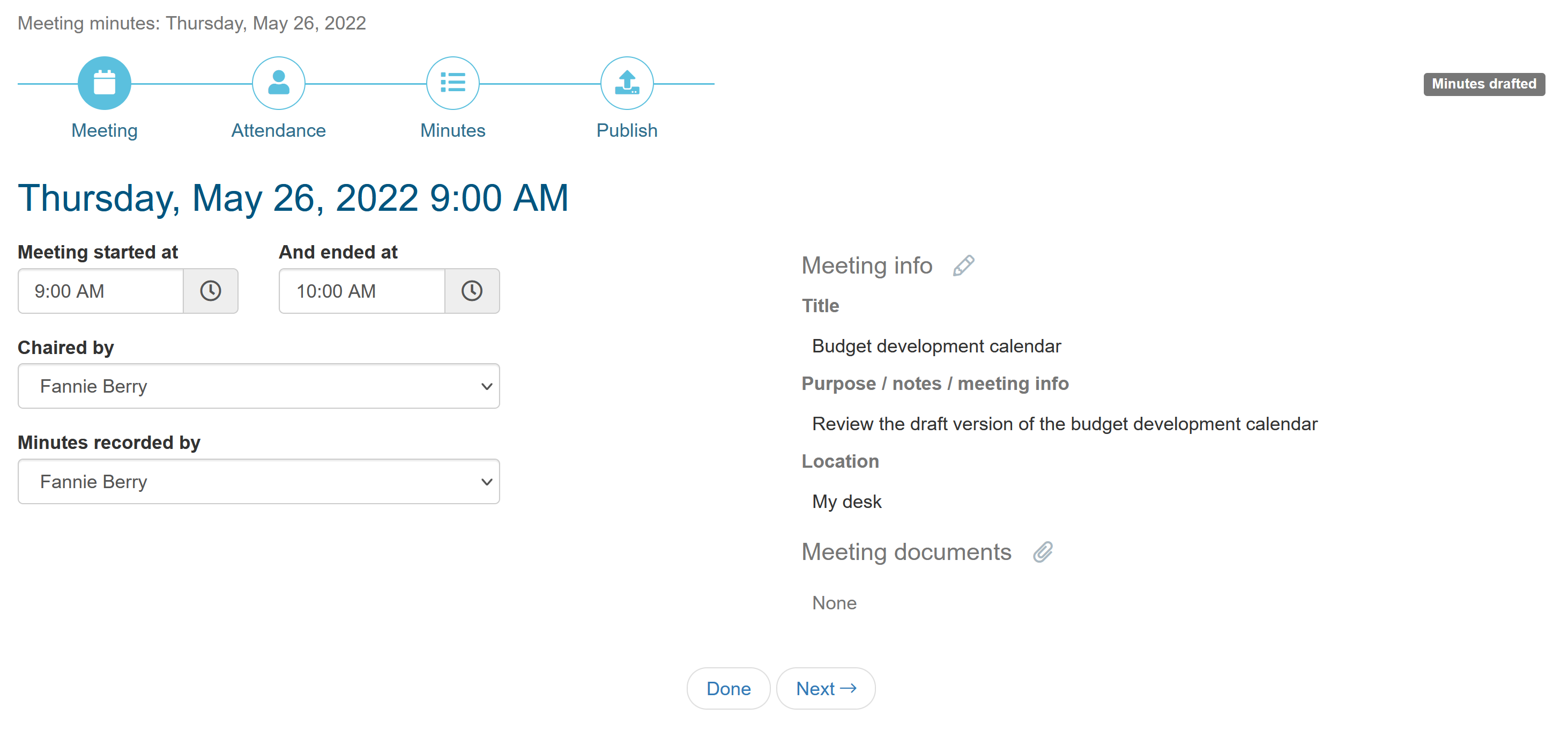Expand the Chaired by dropdown
Viewport: 1568px width, 737px height.
tap(259, 386)
